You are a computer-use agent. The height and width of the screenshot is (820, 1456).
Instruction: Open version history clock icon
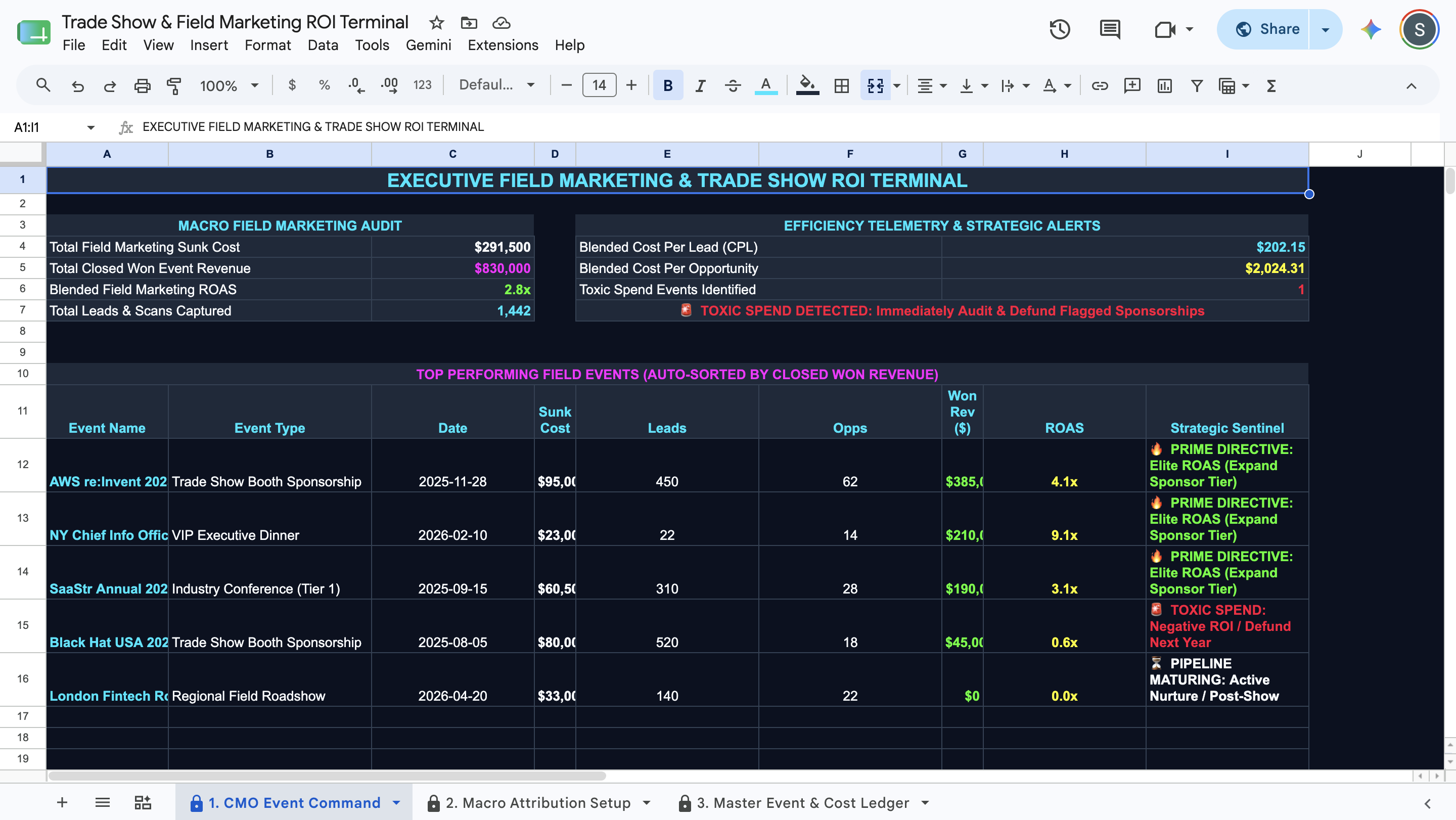(1060, 29)
